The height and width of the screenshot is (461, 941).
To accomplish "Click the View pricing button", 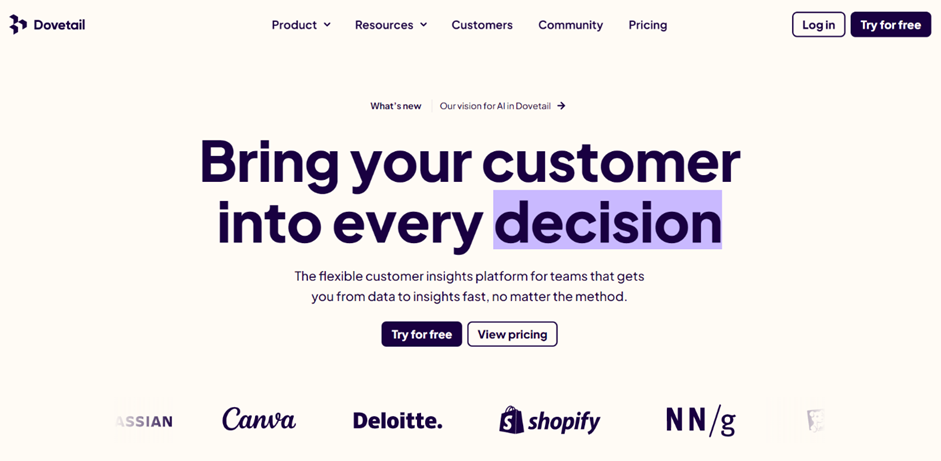I will 513,334.
